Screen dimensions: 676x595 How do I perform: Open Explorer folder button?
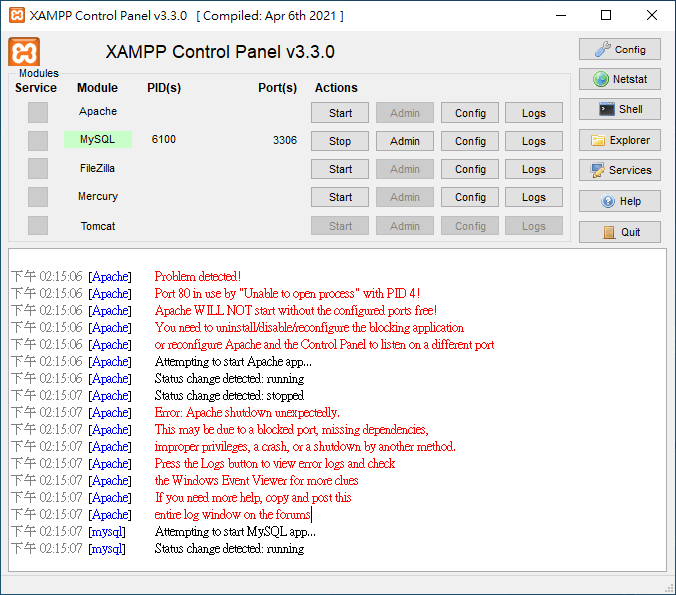click(620, 140)
